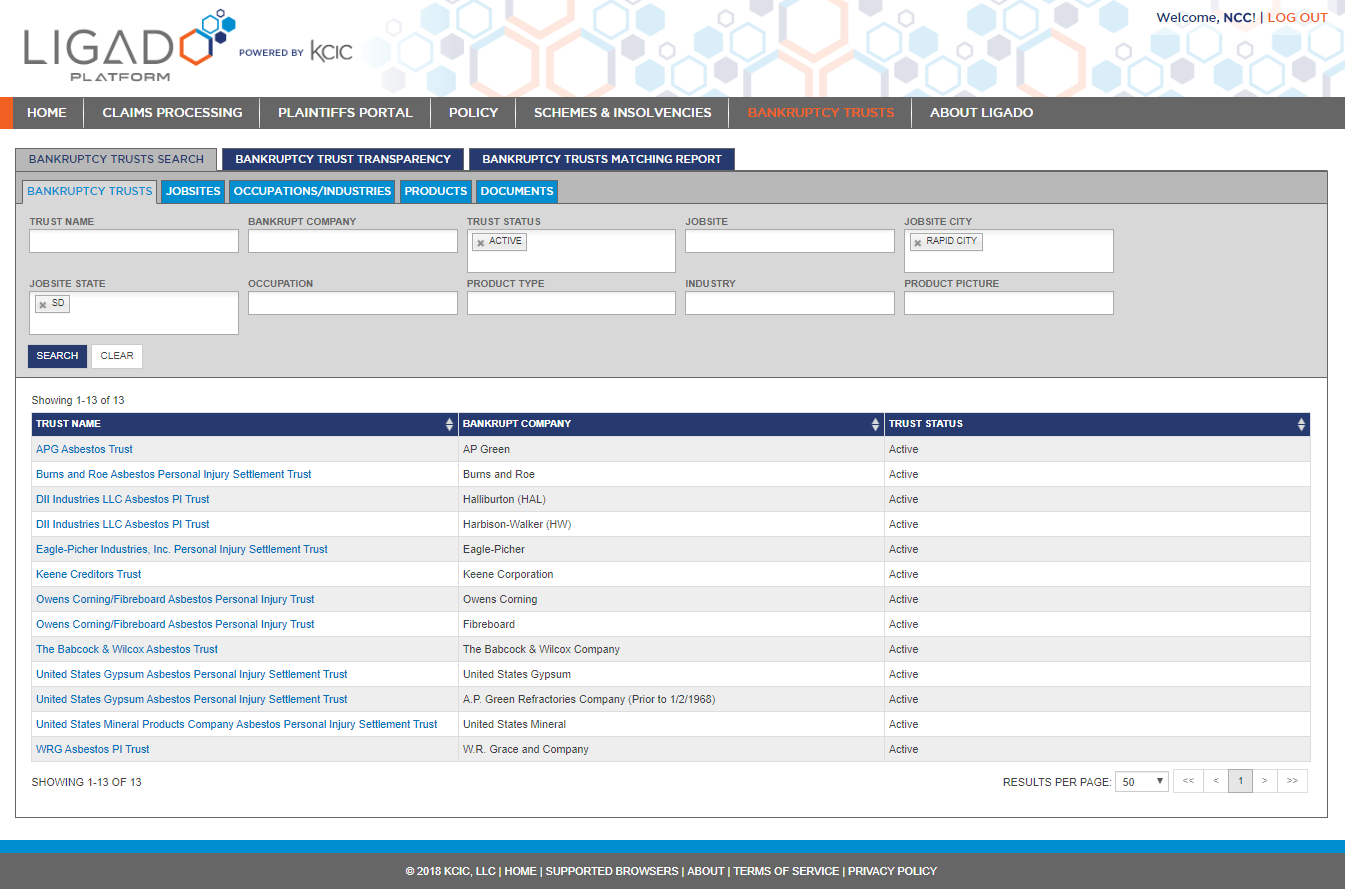Open Schemes & Insolvencies menu
This screenshot has width=1345, height=889.
click(x=623, y=113)
